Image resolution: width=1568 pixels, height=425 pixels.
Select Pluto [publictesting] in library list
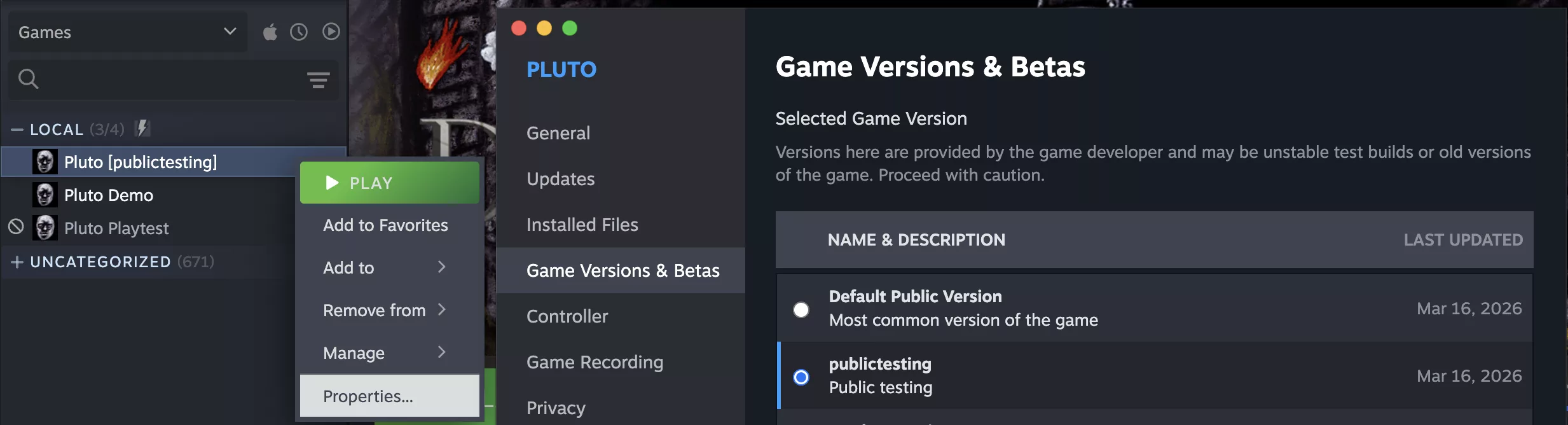click(141, 162)
